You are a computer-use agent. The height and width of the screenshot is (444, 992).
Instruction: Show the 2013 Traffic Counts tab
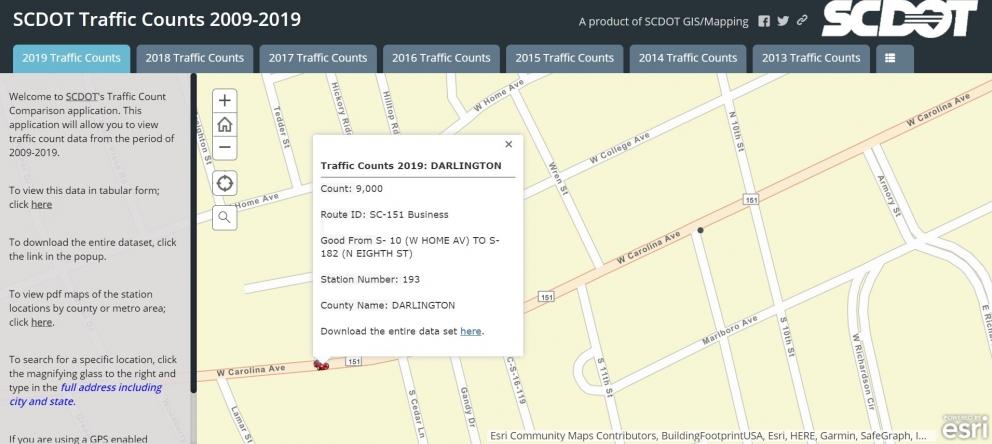click(811, 58)
